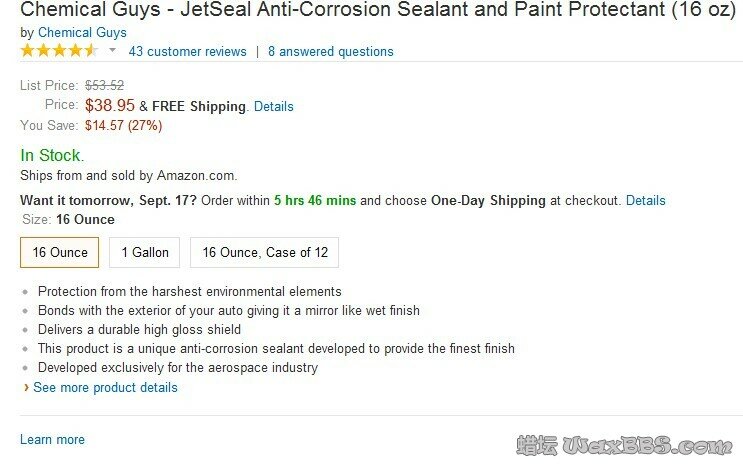Click the aerospace industry bullet point
The height and width of the screenshot is (469, 743).
pyautogui.click(x=177, y=367)
